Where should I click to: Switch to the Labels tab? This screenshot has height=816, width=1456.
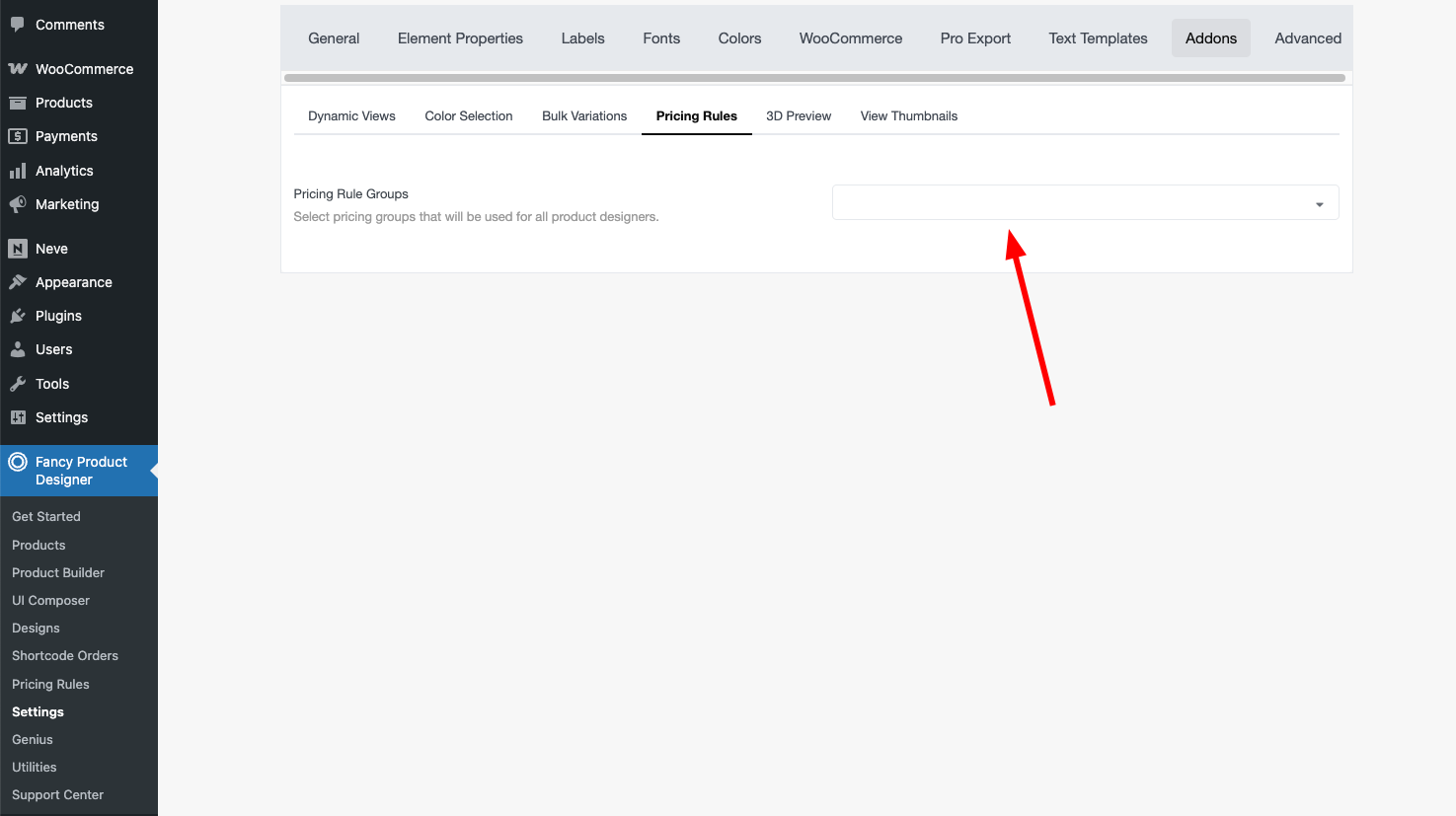(582, 38)
